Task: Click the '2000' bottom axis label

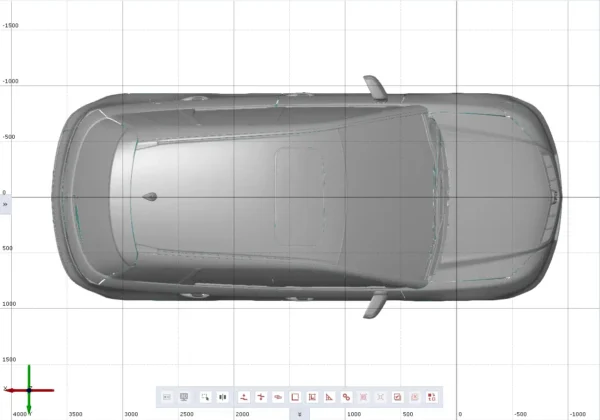Action: 242,414
